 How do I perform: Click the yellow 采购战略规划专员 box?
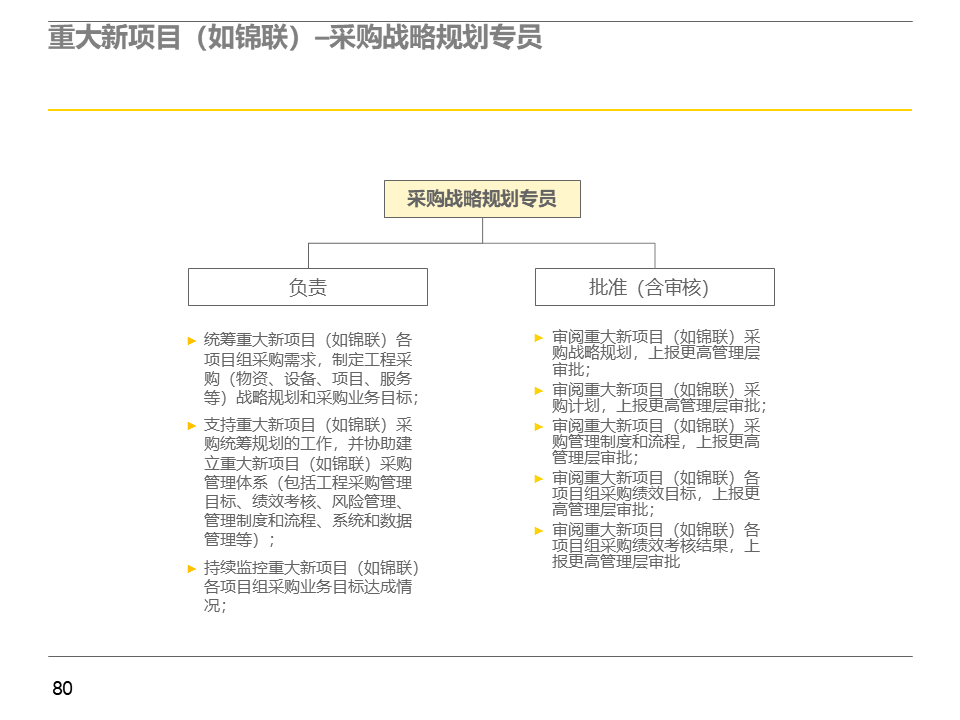[482, 199]
